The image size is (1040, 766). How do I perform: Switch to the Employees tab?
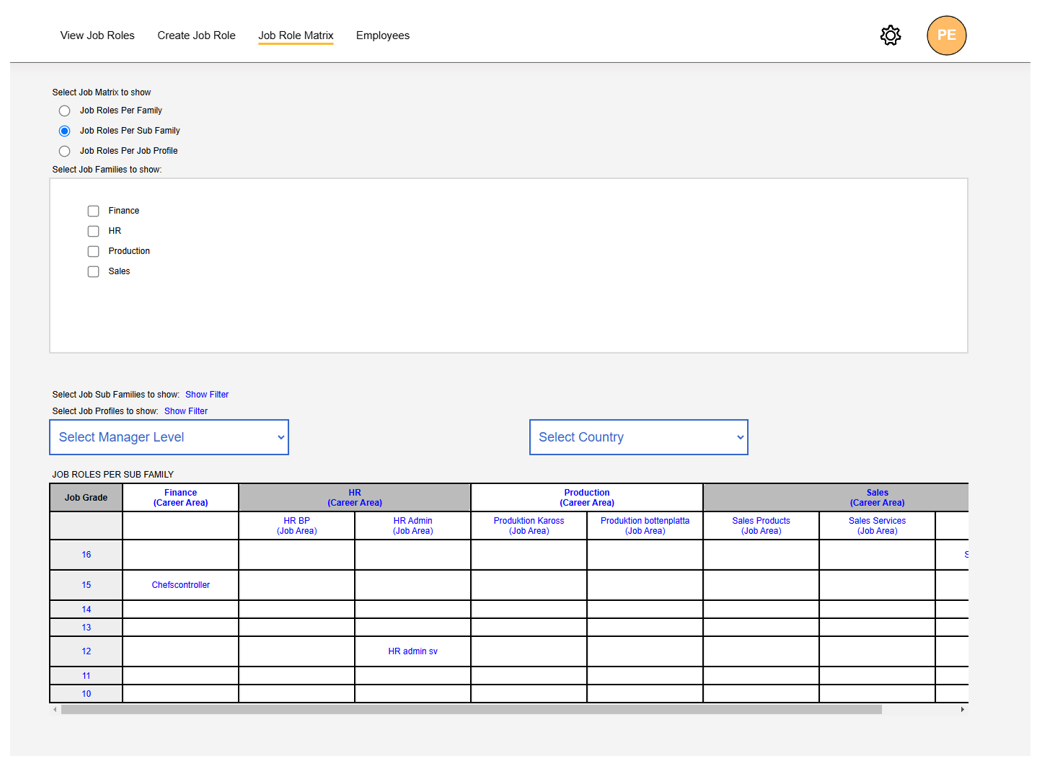382,36
